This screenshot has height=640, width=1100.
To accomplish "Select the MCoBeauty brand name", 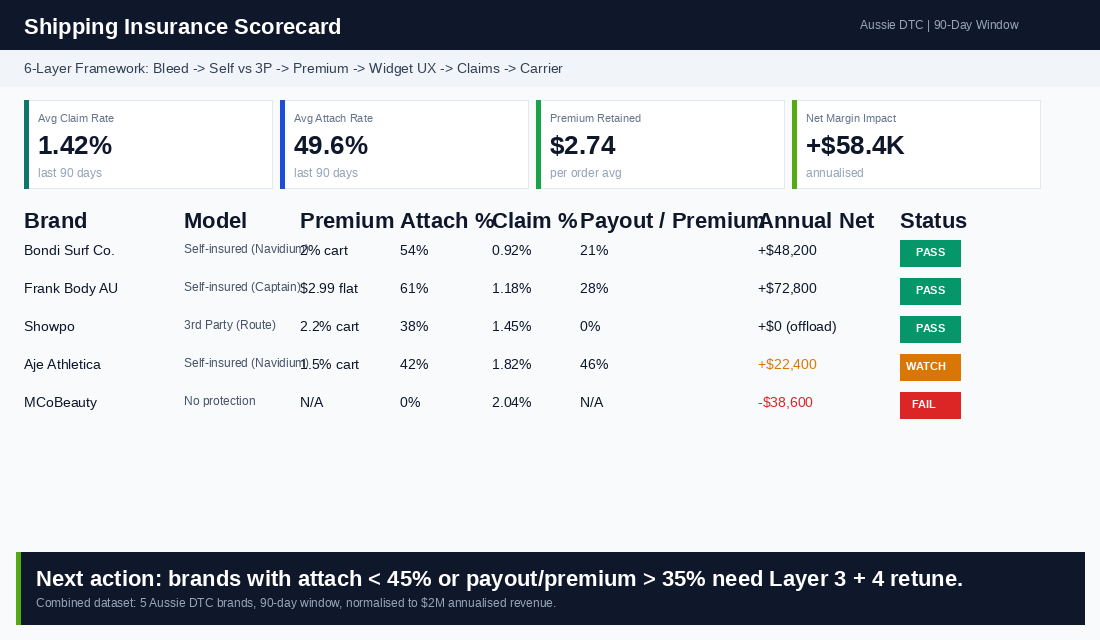I will pyautogui.click(x=60, y=402).
